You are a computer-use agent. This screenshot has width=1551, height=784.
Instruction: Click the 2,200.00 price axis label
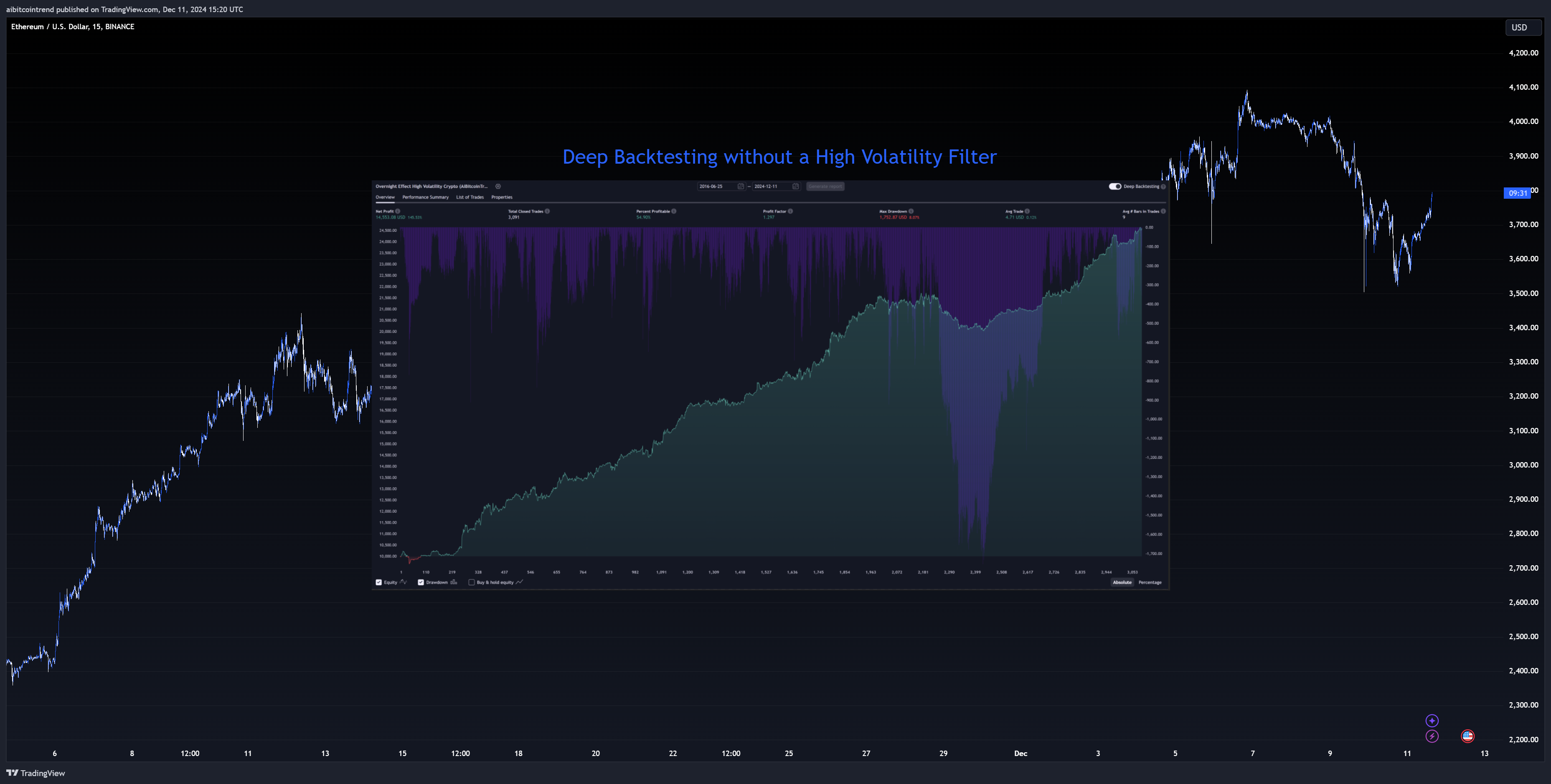[x=1523, y=739]
